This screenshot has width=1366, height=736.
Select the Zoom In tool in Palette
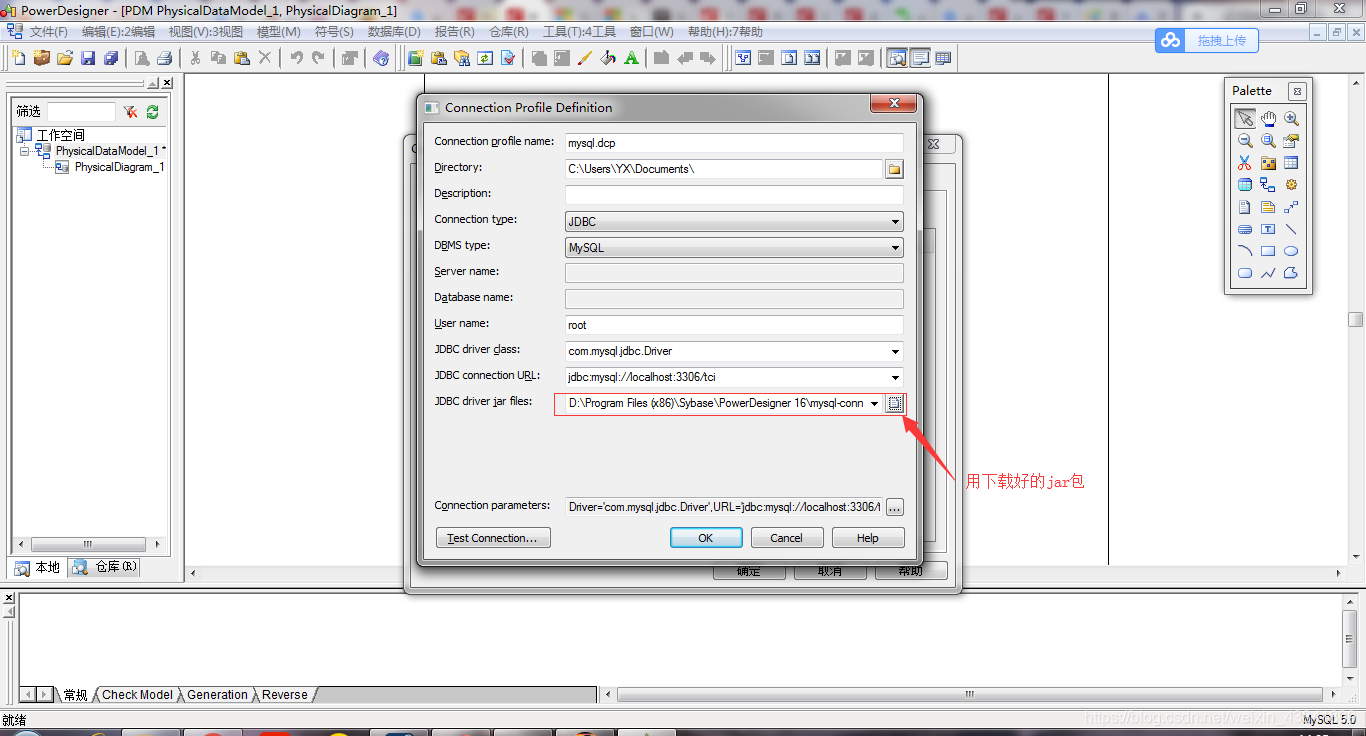click(x=1291, y=119)
